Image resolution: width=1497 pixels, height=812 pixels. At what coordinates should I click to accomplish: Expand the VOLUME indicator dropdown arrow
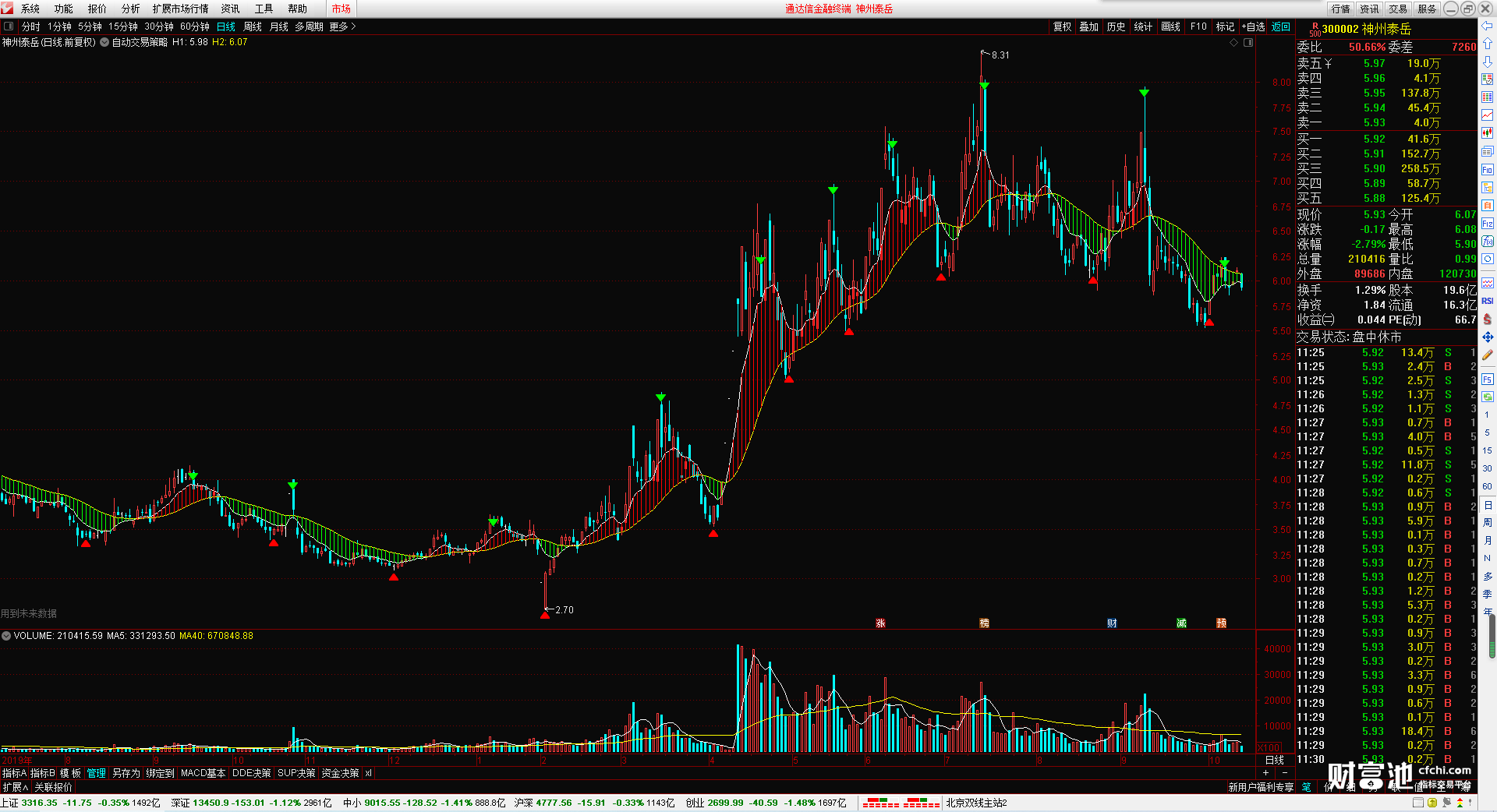click(6, 636)
